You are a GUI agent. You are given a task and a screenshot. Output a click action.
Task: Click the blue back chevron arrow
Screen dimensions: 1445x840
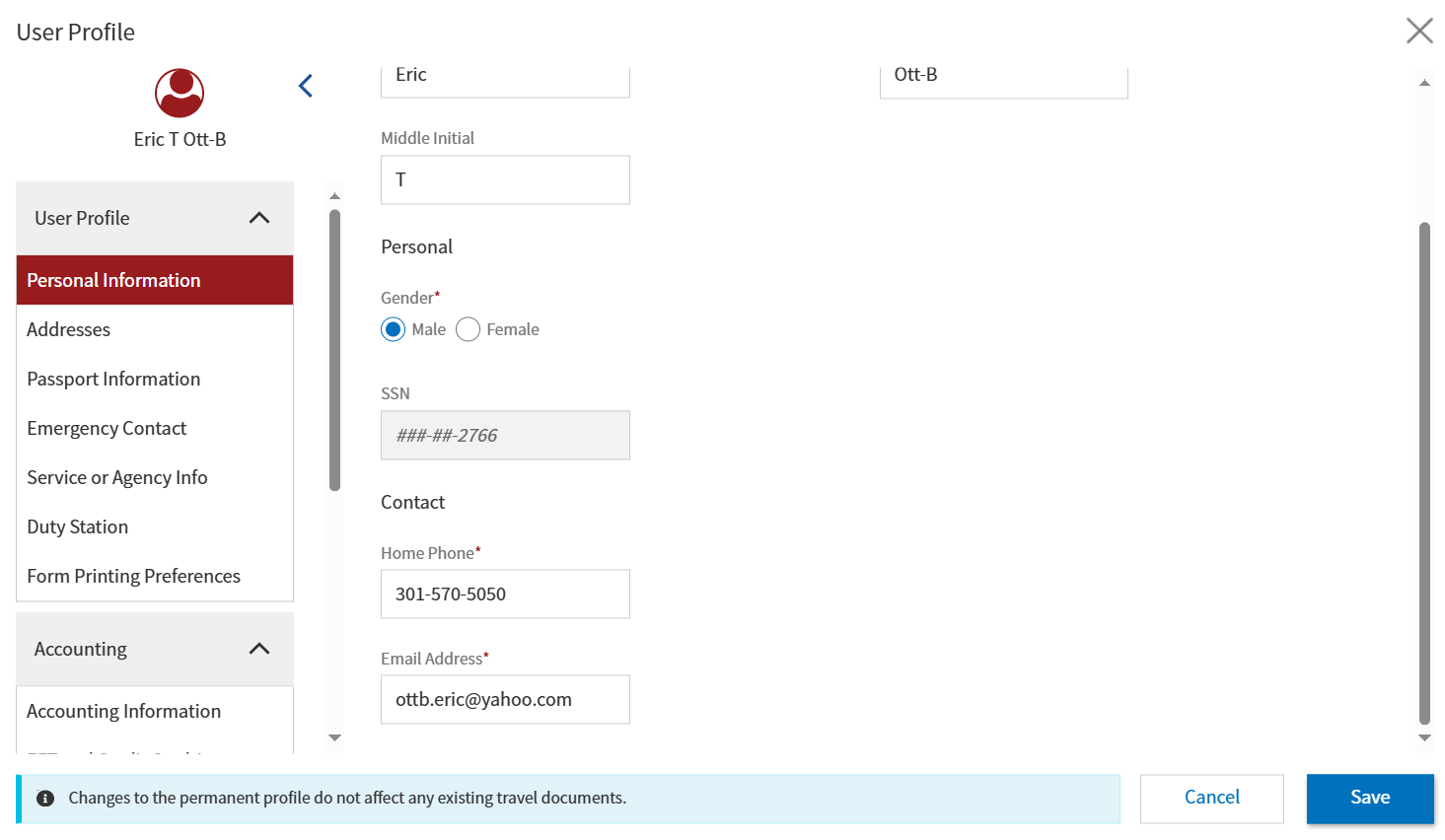pyautogui.click(x=306, y=86)
